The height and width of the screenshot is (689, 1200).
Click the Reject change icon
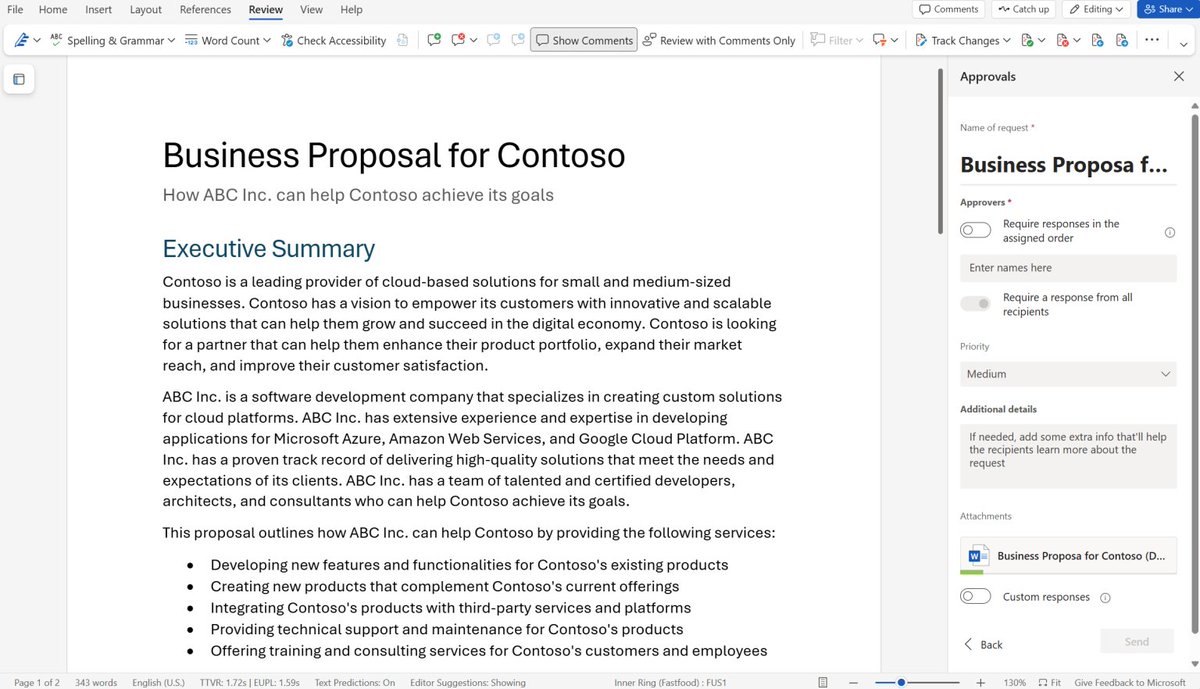pos(1062,40)
